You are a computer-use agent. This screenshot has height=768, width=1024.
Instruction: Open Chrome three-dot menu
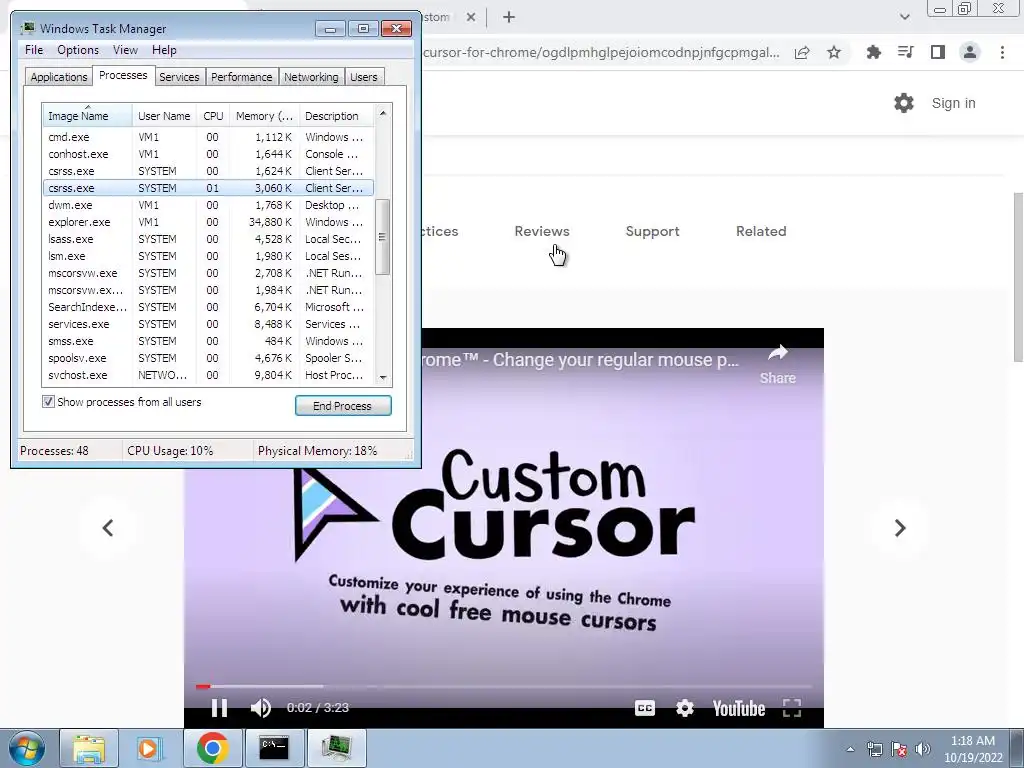click(x=1002, y=52)
